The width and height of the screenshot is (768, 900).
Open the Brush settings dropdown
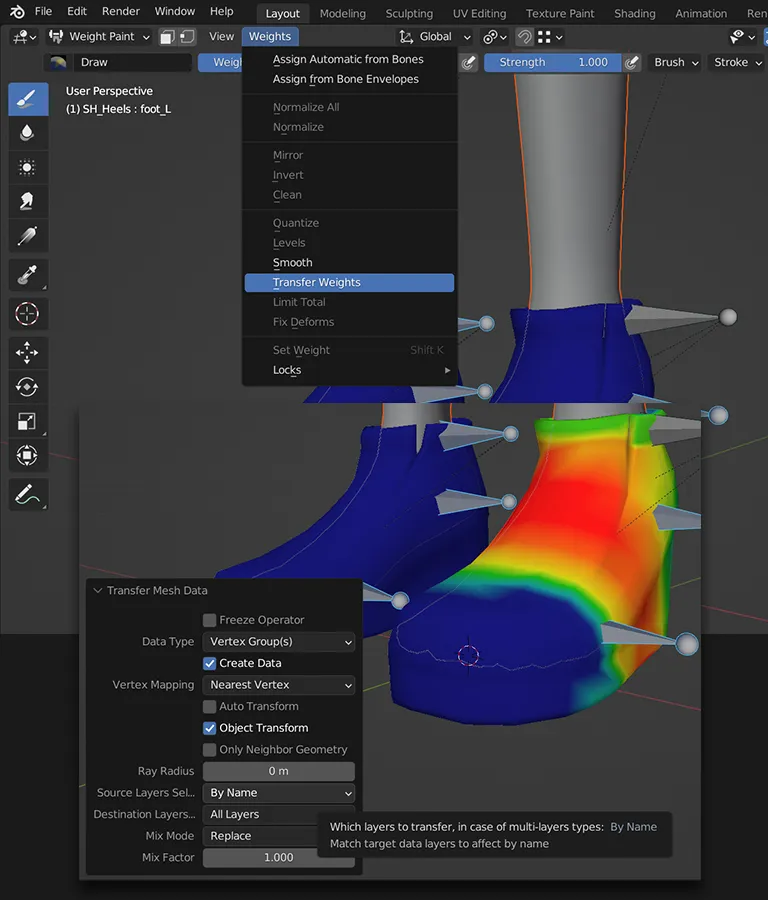coord(676,62)
